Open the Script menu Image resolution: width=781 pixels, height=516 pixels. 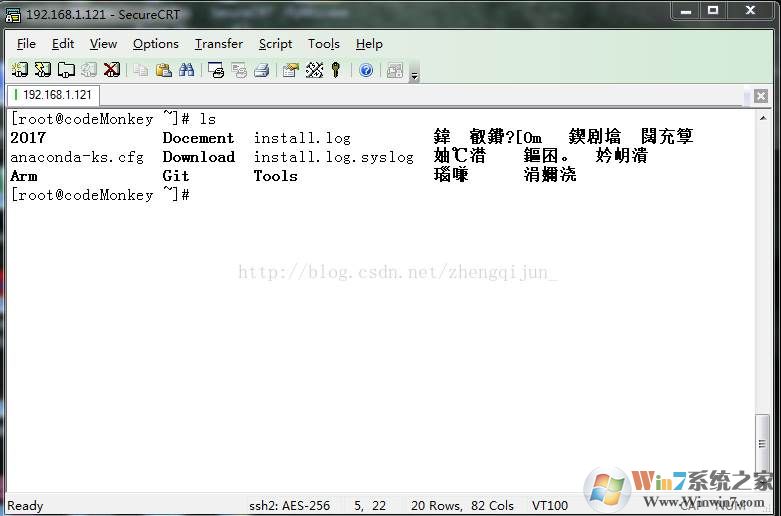tap(275, 44)
